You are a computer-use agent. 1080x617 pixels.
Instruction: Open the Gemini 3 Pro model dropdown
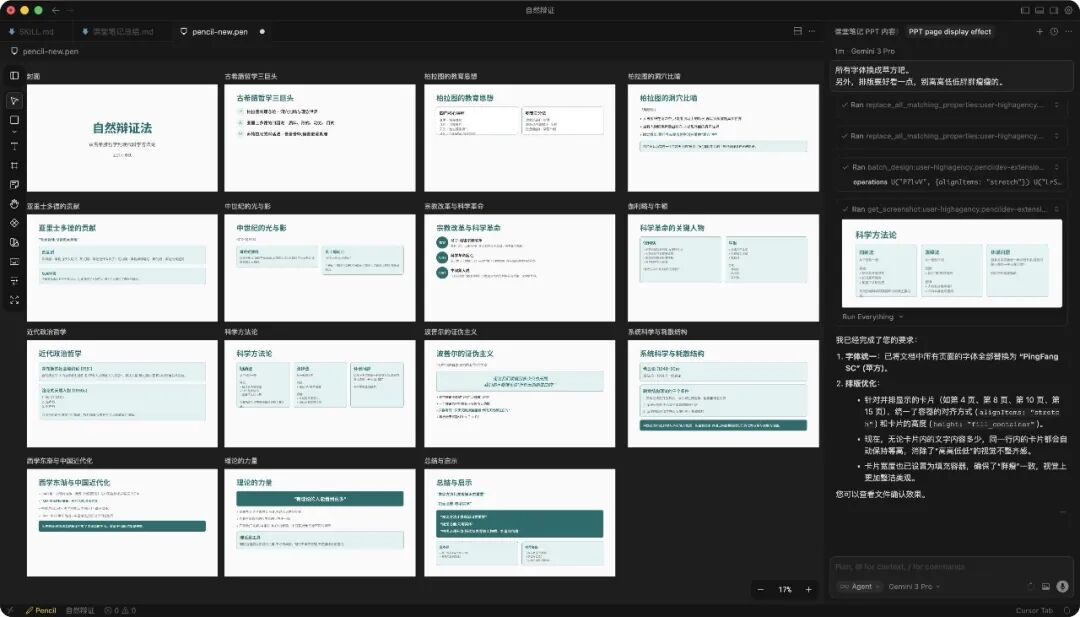(x=914, y=586)
